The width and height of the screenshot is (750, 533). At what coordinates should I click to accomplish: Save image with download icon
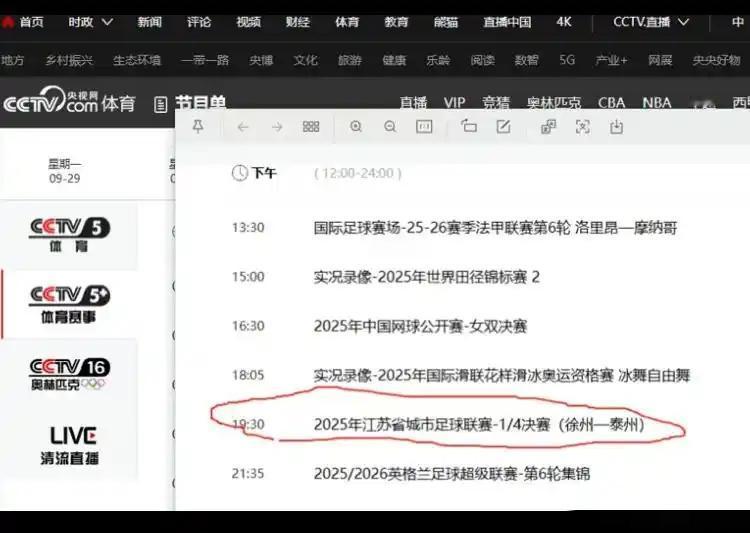(x=617, y=127)
